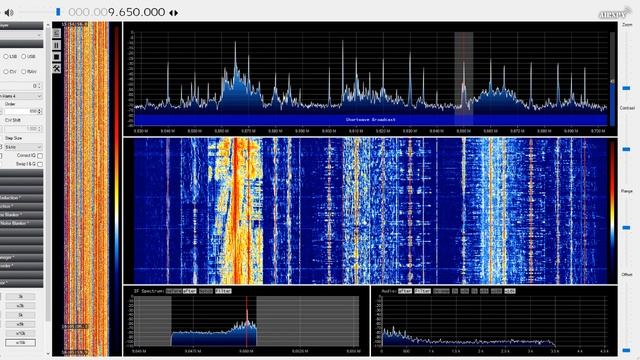Adjust the Contrast slider

[626, 149]
